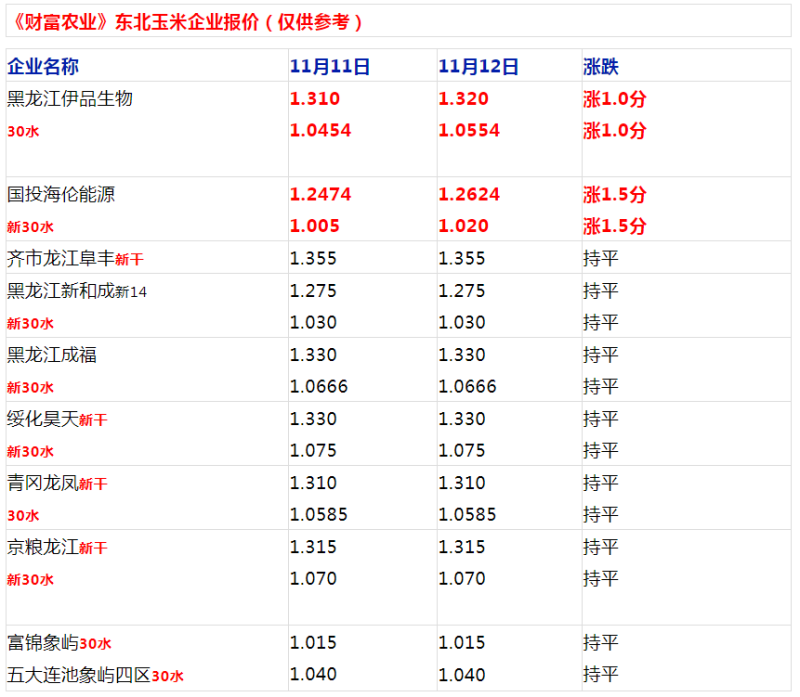Click the 涨1.0分 cell in 黑龙江伊品生物 row
This screenshot has width=800, height=697.
pos(615,98)
